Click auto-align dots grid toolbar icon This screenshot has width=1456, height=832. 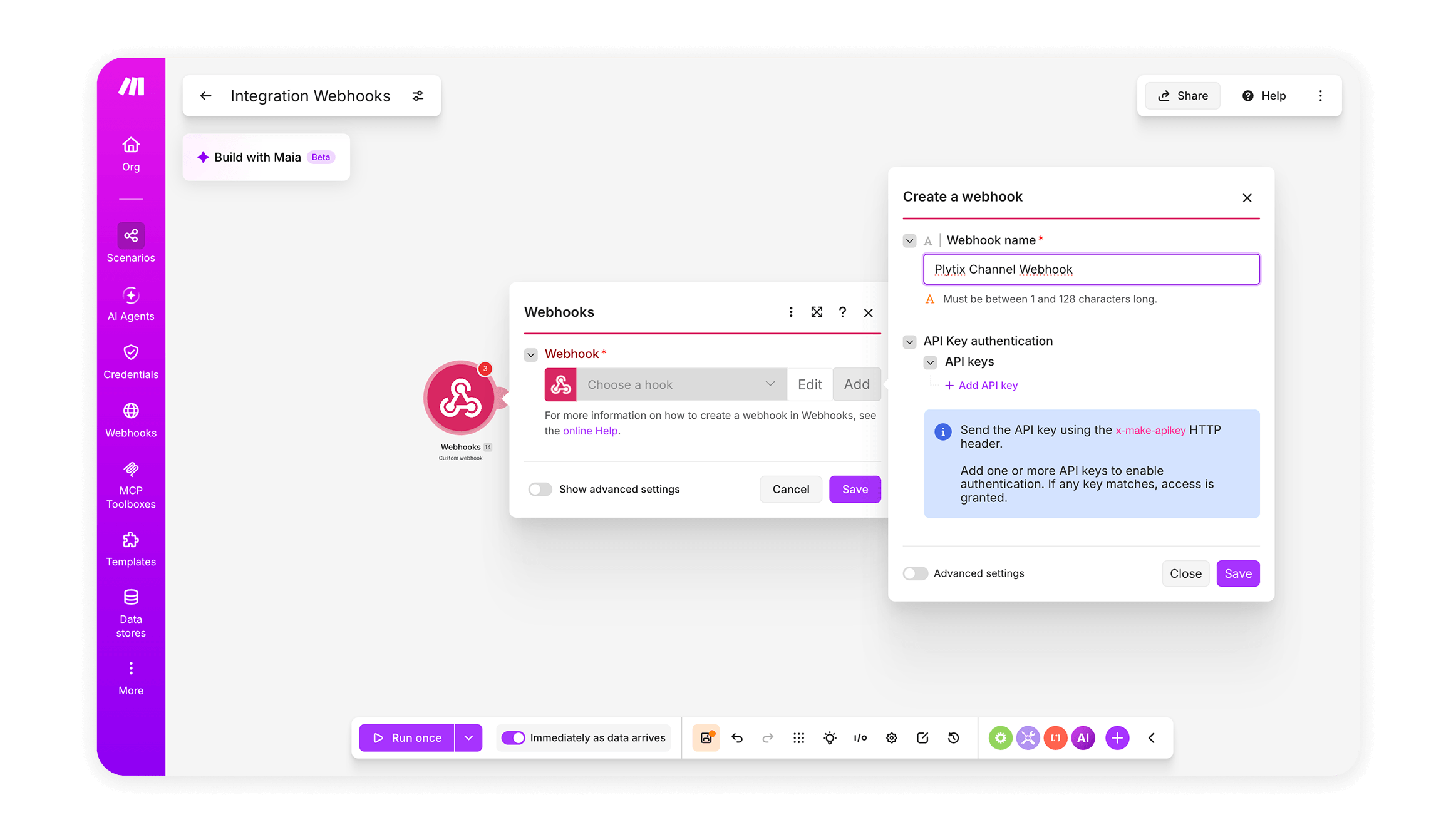798,737
